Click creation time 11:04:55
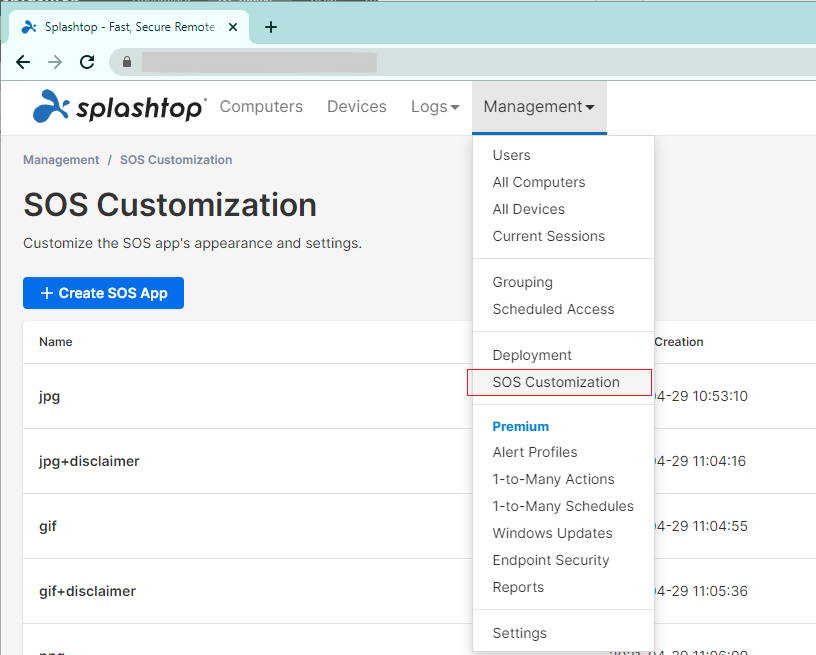816x655 pixels. (x=702, y=526)
